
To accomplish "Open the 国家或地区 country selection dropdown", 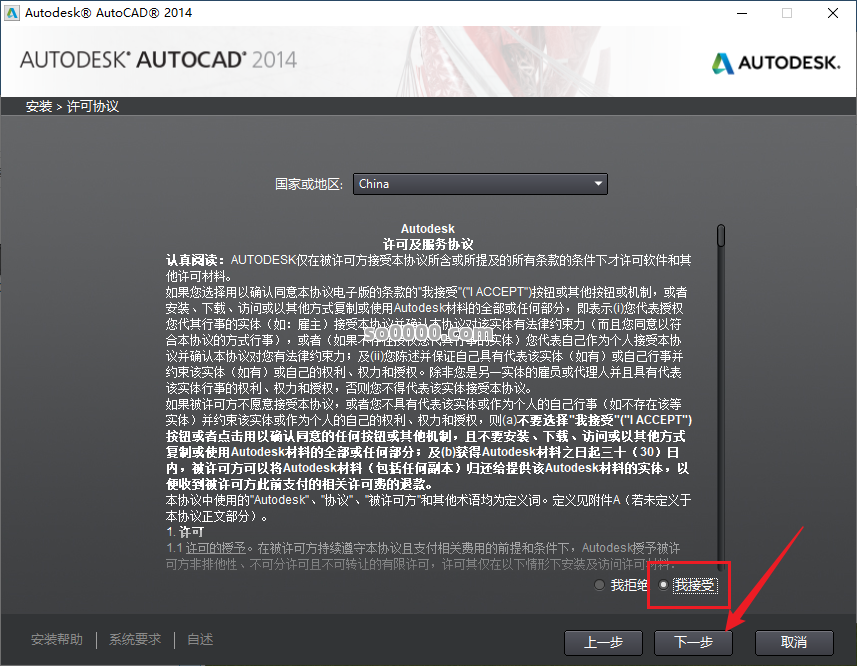I will pyautogui.click(x=480, y=184).
